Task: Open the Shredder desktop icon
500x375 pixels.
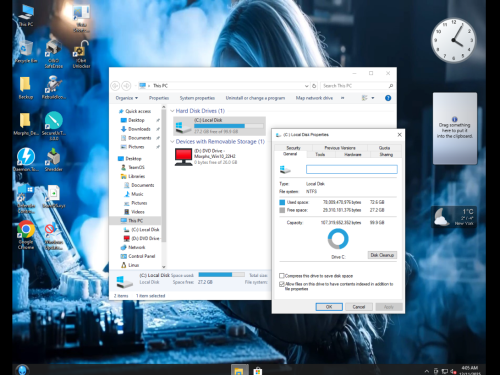Action: [53, 159]
